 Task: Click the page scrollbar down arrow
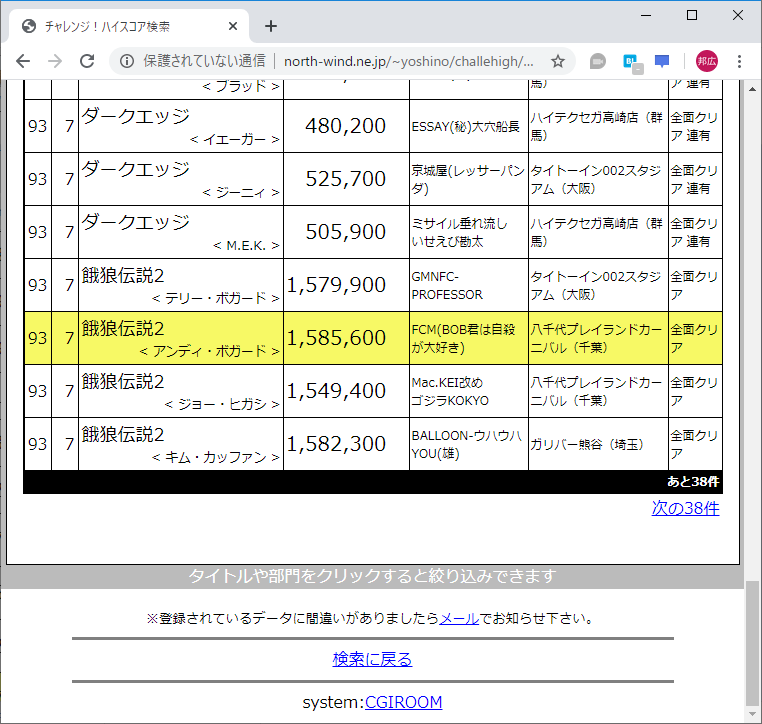point(752,715)
